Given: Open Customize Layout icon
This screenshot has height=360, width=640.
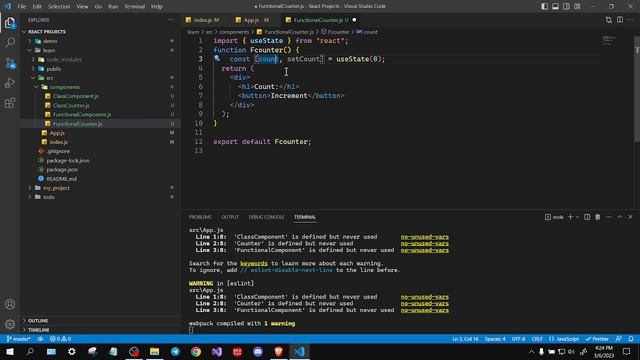Looking at the screenshot, I should tap(577, 6).
